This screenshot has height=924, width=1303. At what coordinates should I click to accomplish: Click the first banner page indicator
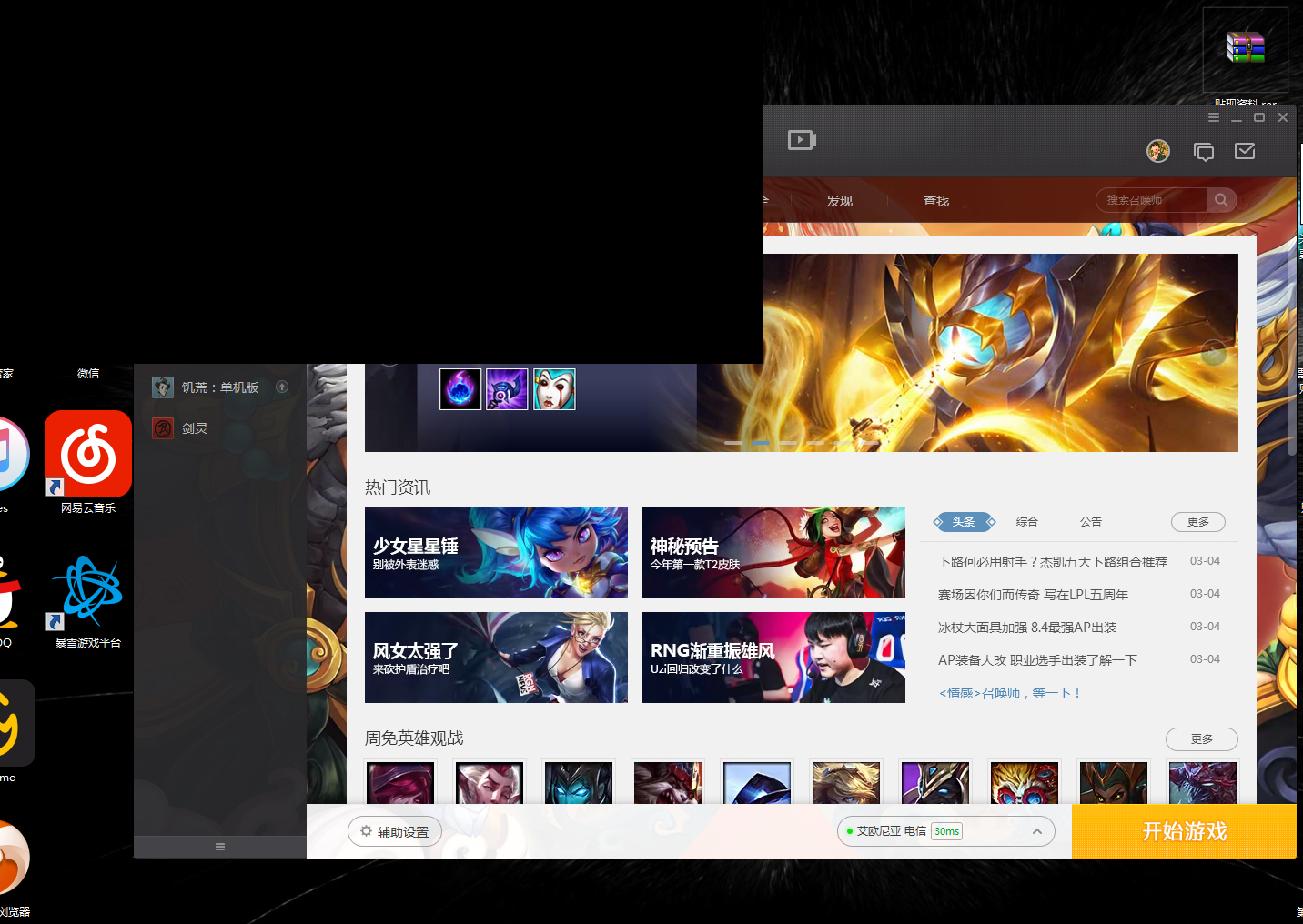click(x=733, y=443)
